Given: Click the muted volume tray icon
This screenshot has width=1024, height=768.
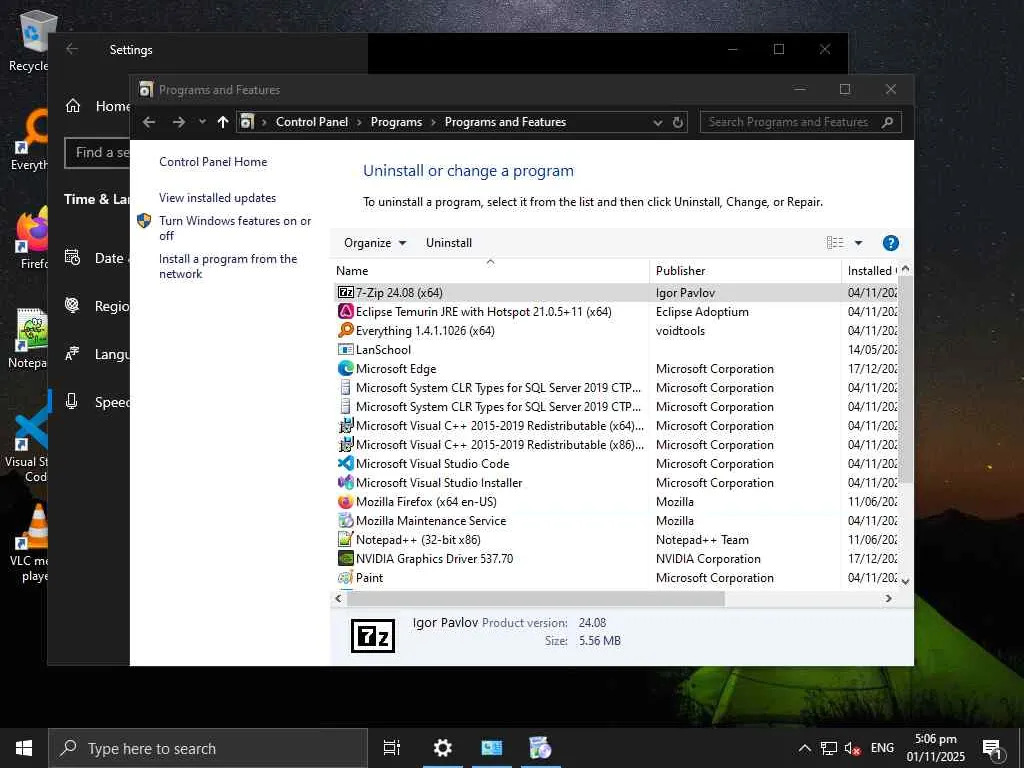Looking at the screenshot, I should (x=852, y=748).
